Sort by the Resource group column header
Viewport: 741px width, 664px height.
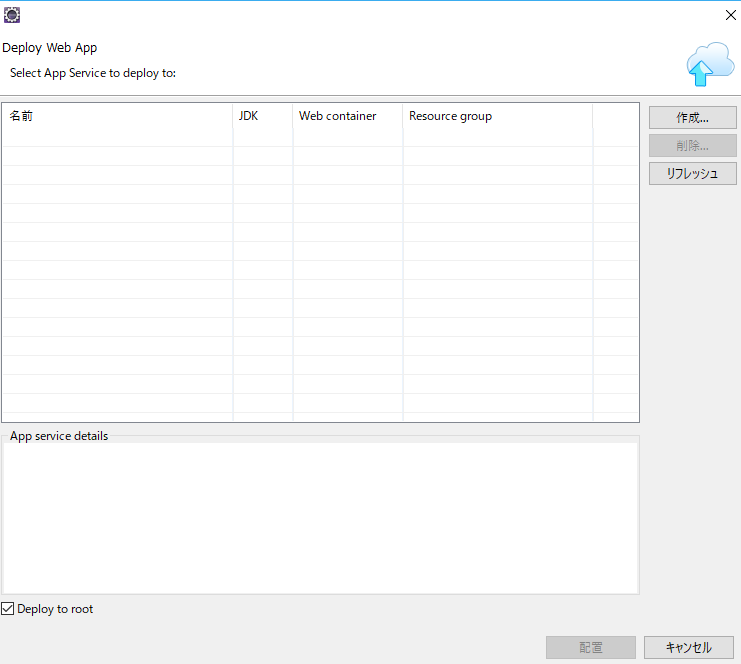(498, 116)
